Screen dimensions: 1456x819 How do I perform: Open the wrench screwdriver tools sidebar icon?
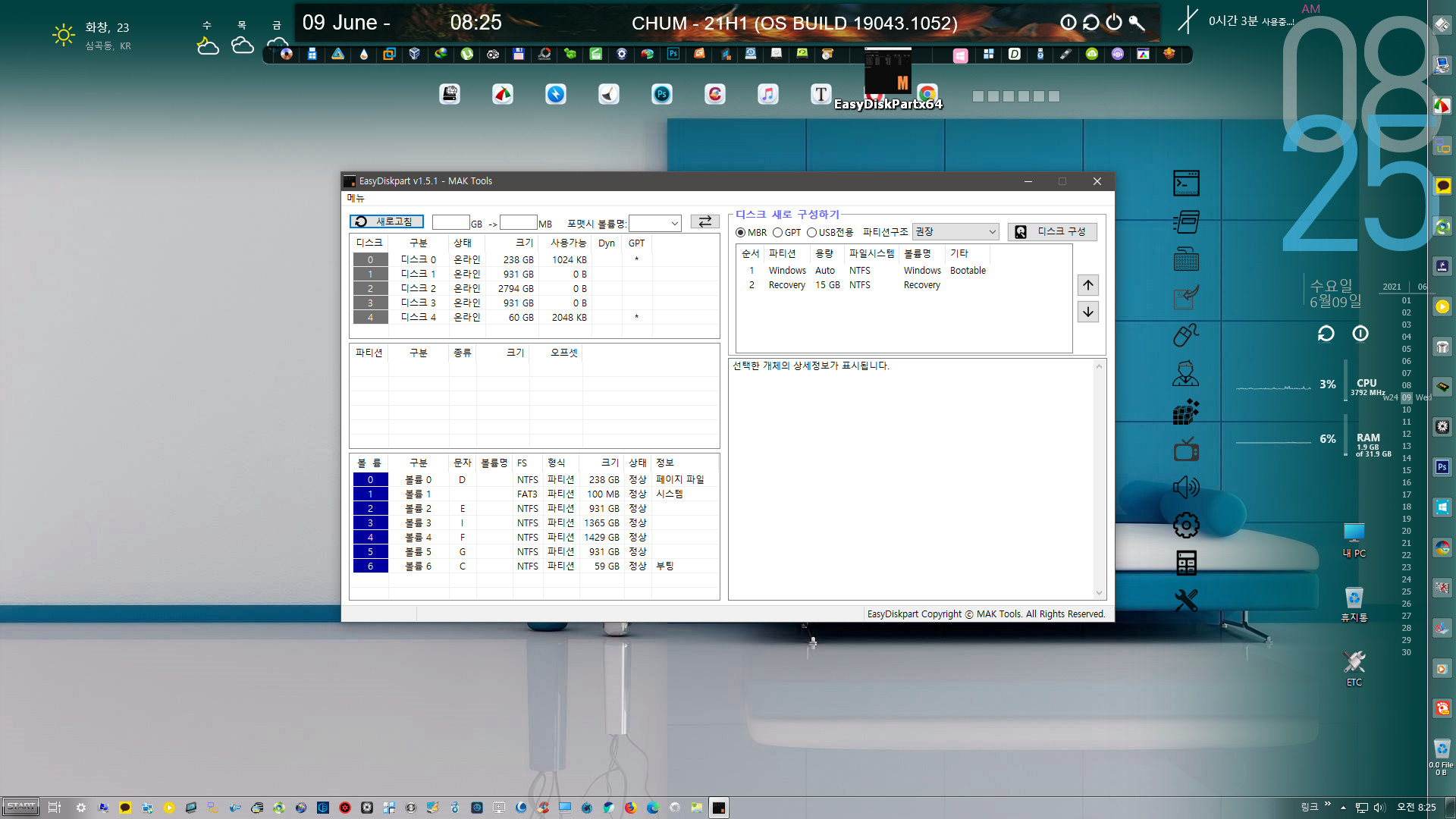tap(1186, 601)
